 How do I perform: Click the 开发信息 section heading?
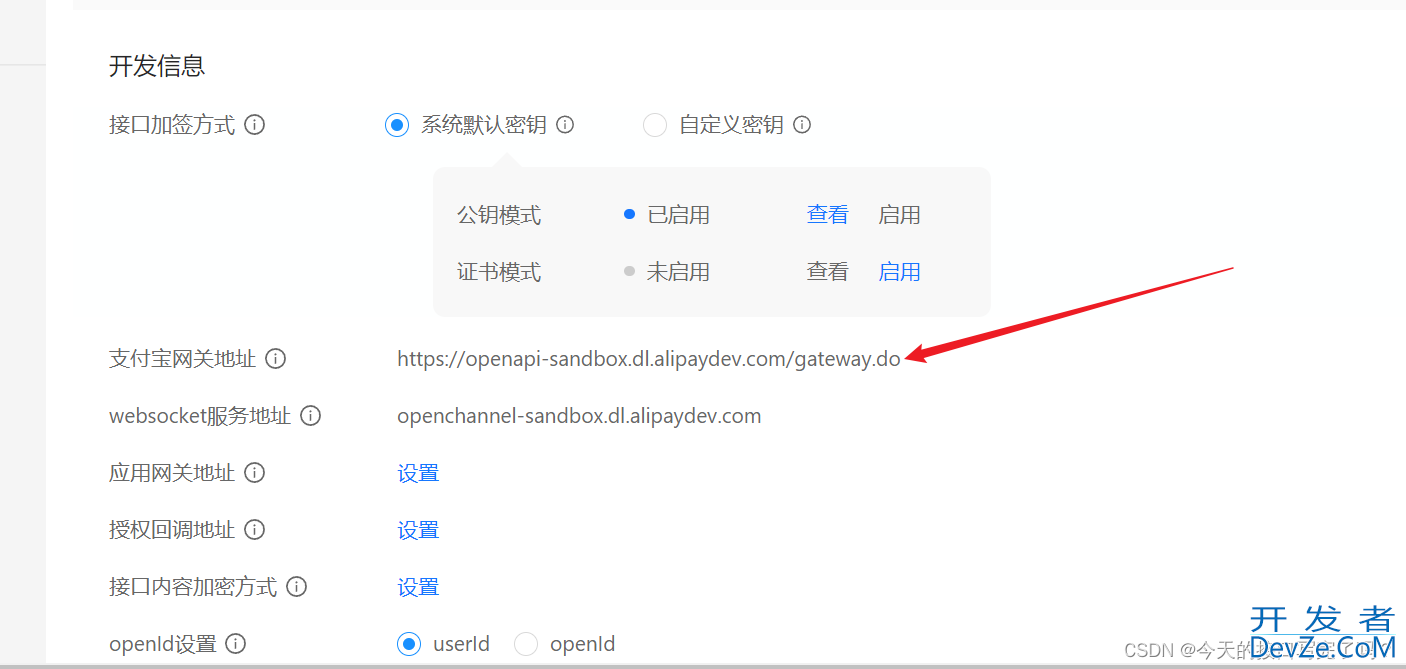(x=157, y=66)
